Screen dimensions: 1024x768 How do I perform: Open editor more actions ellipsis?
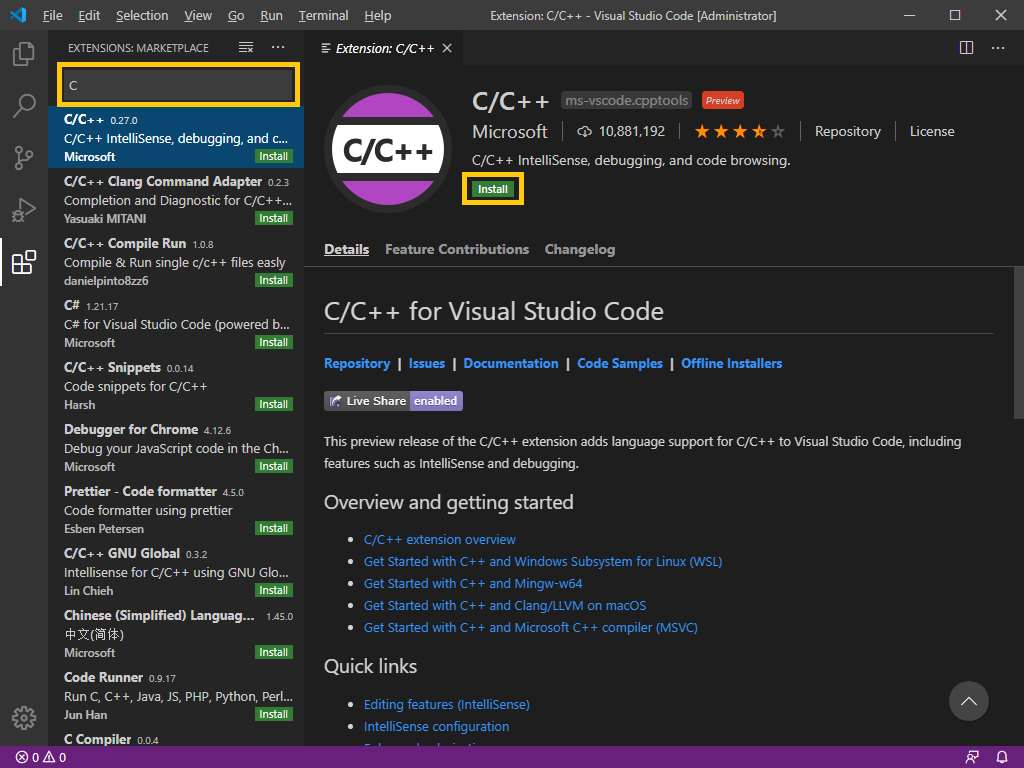click(x=998, y=48)
